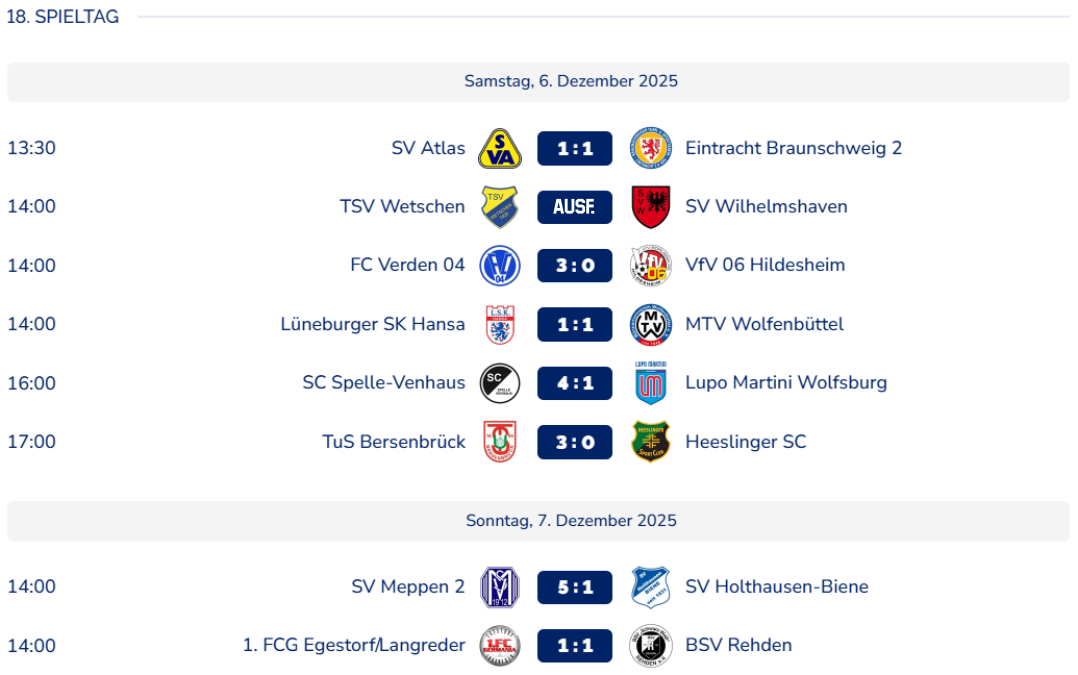This screenshot has height=675, width=1078.
Task: Go to VfV 06 Hildesheim team link
Action: [x=765, y=266]
